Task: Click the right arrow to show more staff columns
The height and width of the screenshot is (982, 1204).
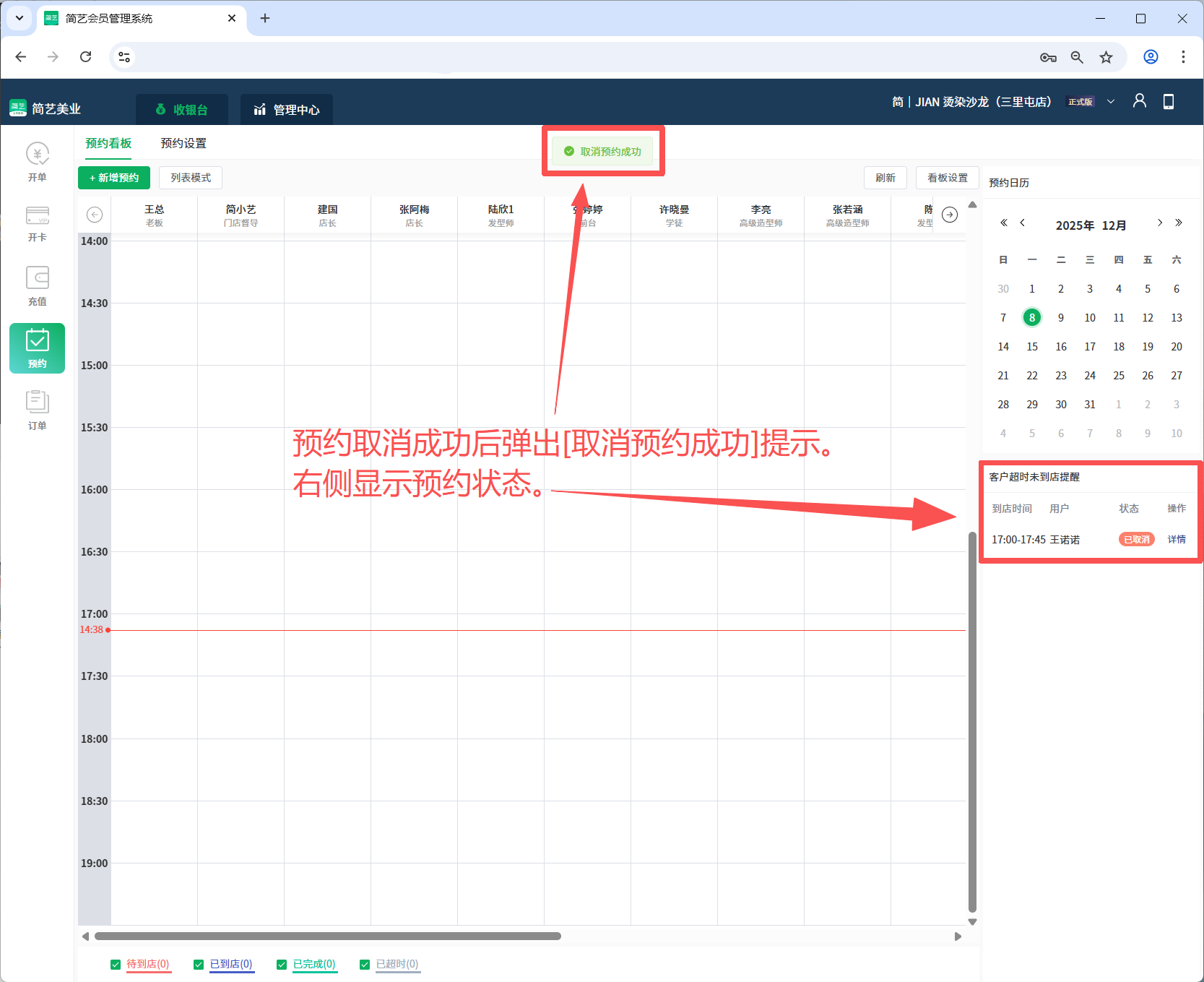Action: (949, 215)
